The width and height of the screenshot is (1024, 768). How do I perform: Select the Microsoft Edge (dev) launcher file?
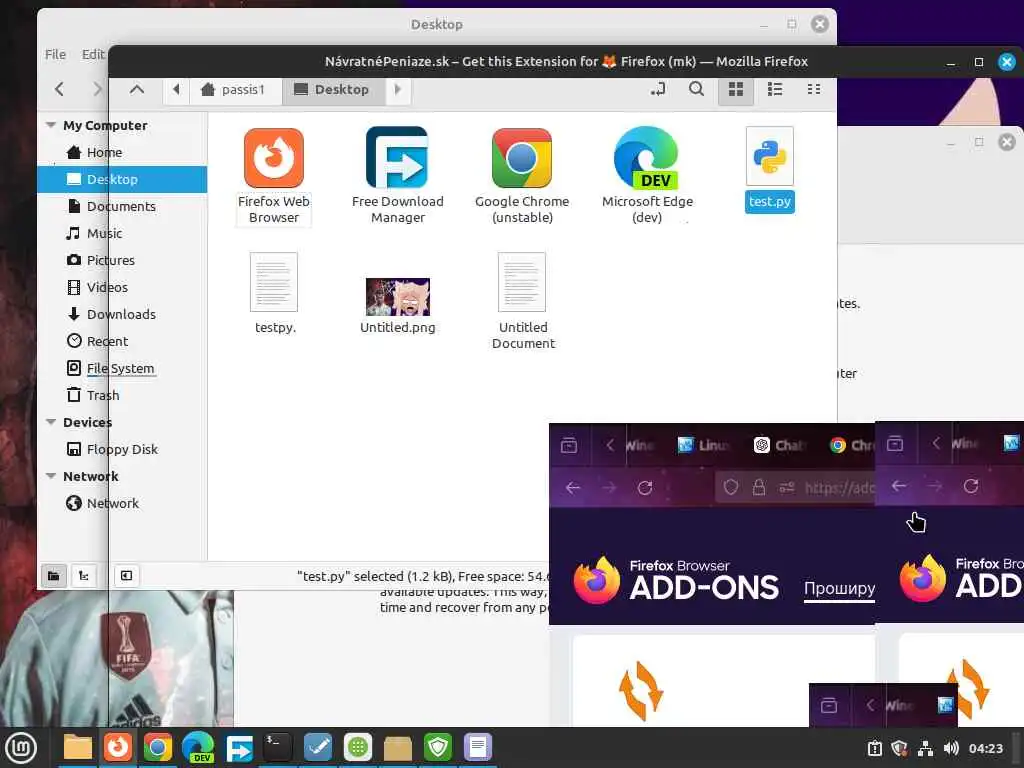tap(647, 176)
